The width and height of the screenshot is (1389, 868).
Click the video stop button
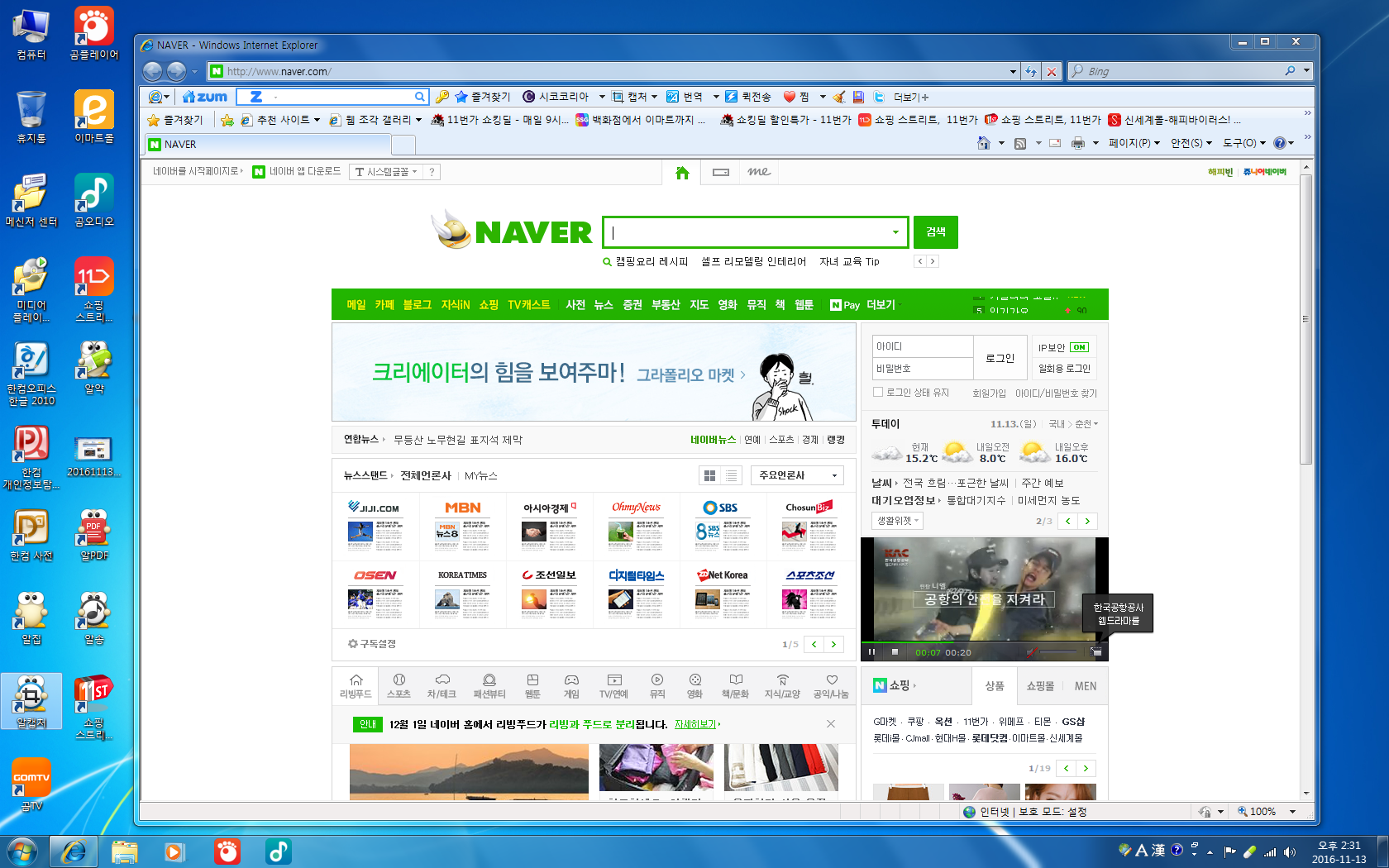(x=895, y=652)
